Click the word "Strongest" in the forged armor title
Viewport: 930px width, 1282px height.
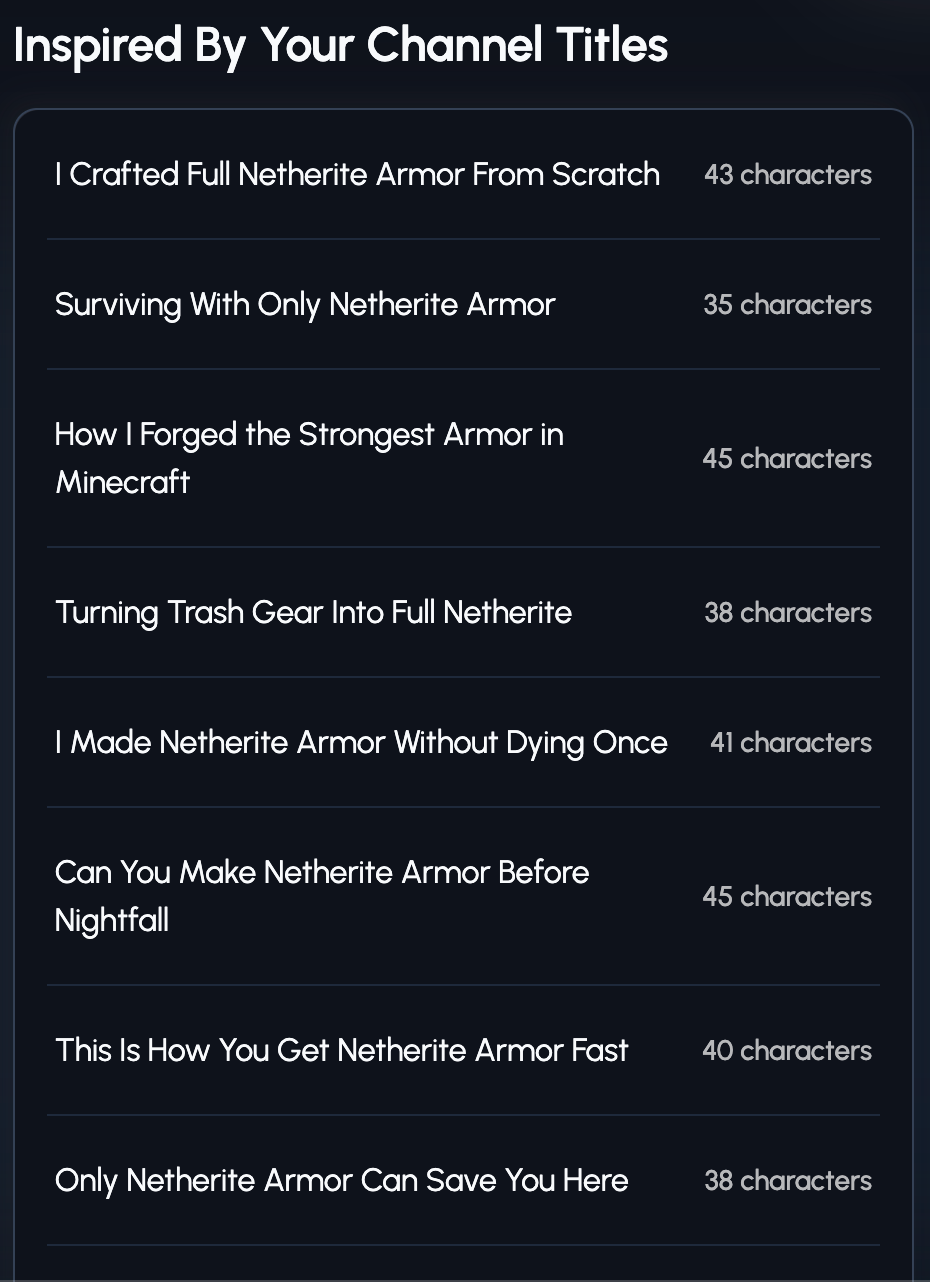pyautogui.click(x=367, y=436)
